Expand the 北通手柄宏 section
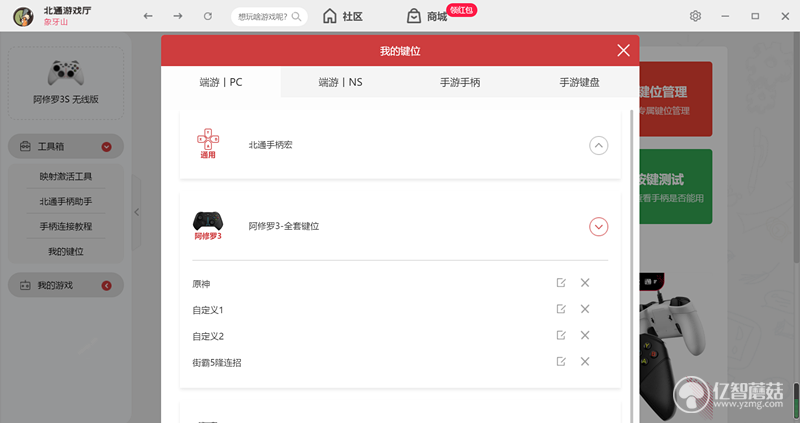This screenshot has width=800, height=423. pyautogui.click(x=598, y=145)
